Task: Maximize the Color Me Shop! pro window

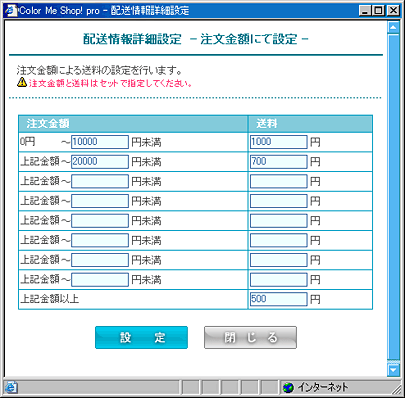Action: pos(379,11)
